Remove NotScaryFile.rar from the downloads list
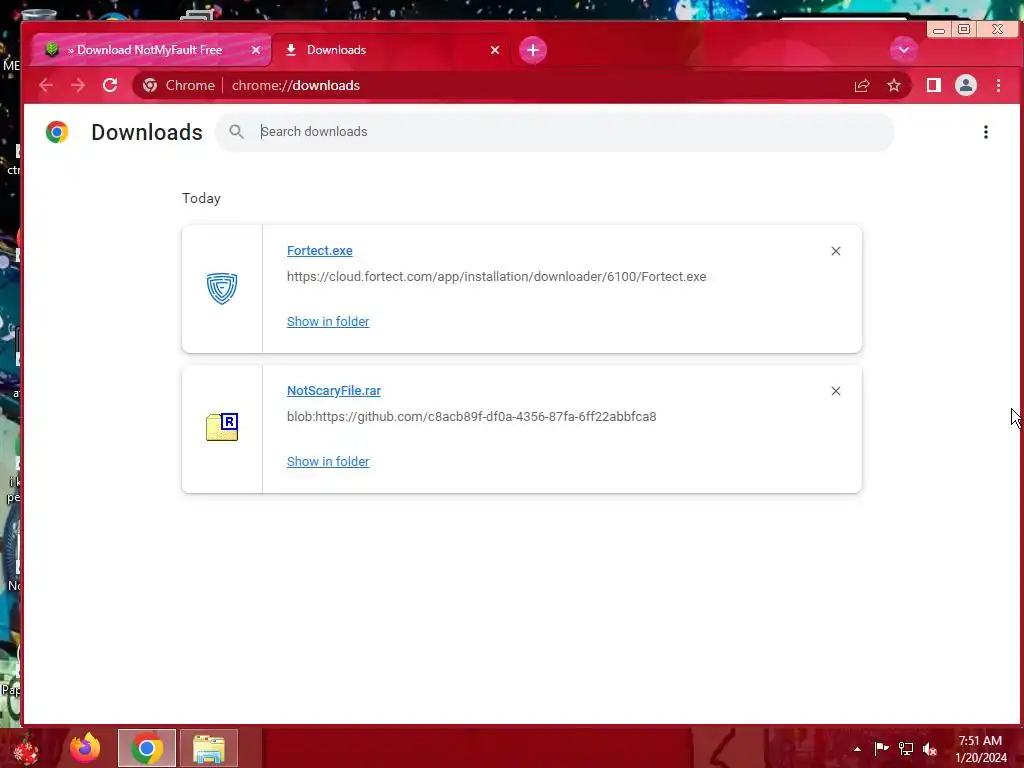The width and height of the screenshot is (1024, 768). click(836, 391)
